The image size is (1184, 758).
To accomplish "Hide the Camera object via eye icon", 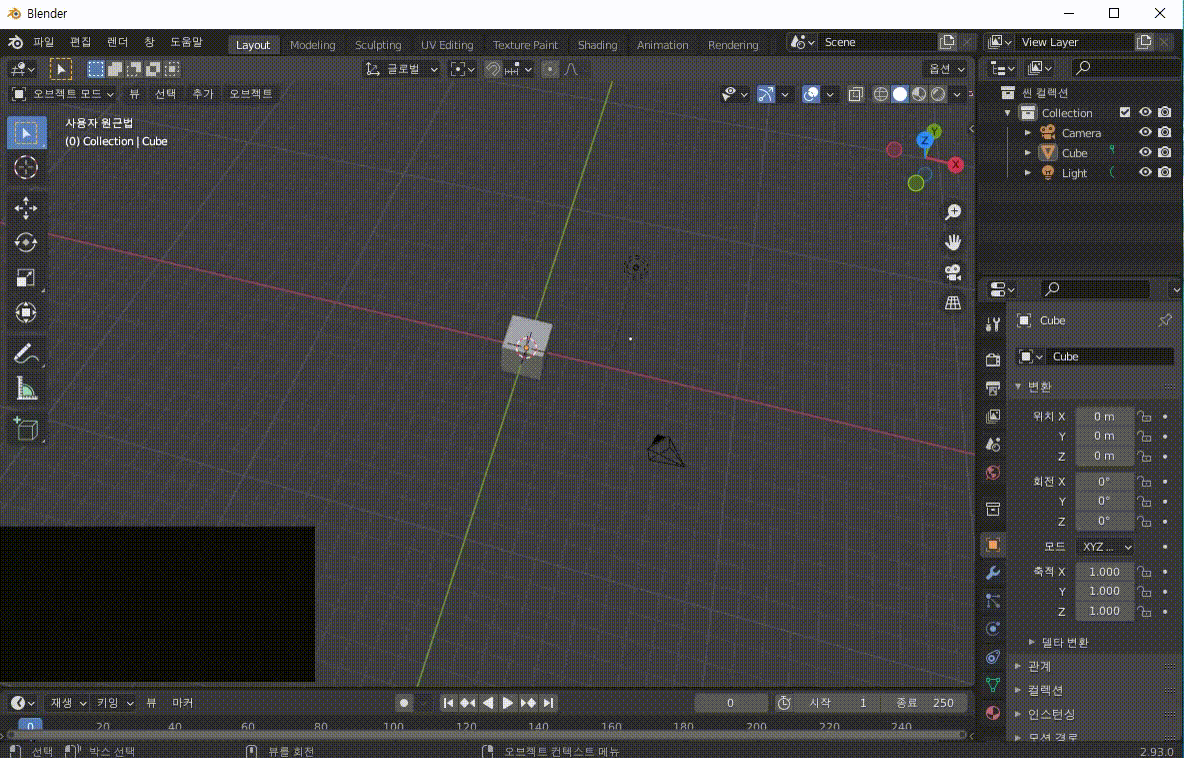I will click(1145, 133).
